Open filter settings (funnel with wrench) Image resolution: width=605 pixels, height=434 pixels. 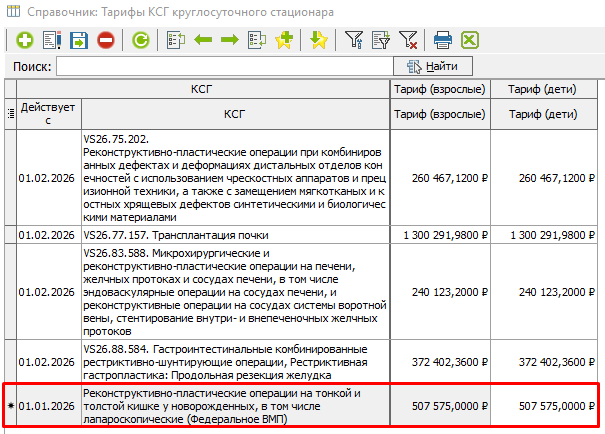pos(354,40)
